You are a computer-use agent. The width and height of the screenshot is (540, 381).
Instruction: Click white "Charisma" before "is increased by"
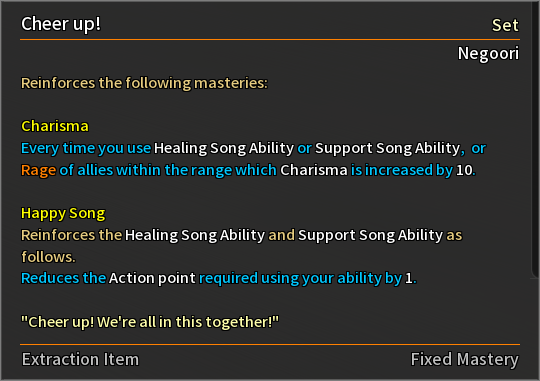[x=313, y=170]
